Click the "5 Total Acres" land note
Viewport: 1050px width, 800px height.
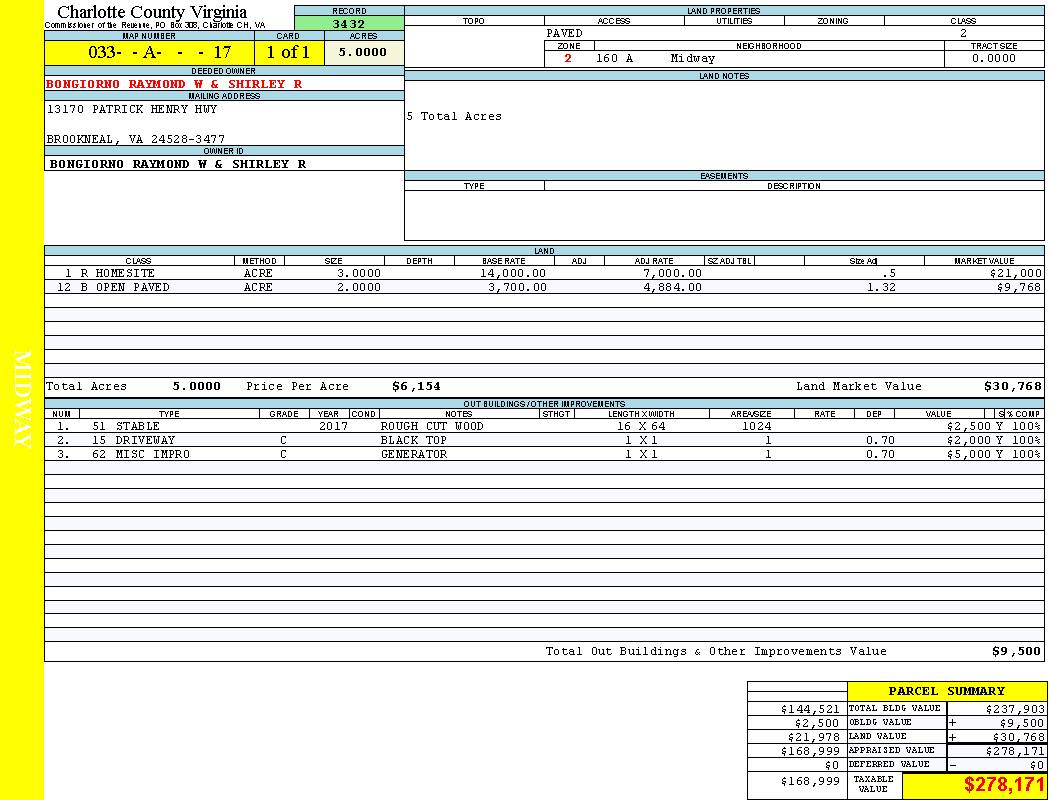point(454,116)
